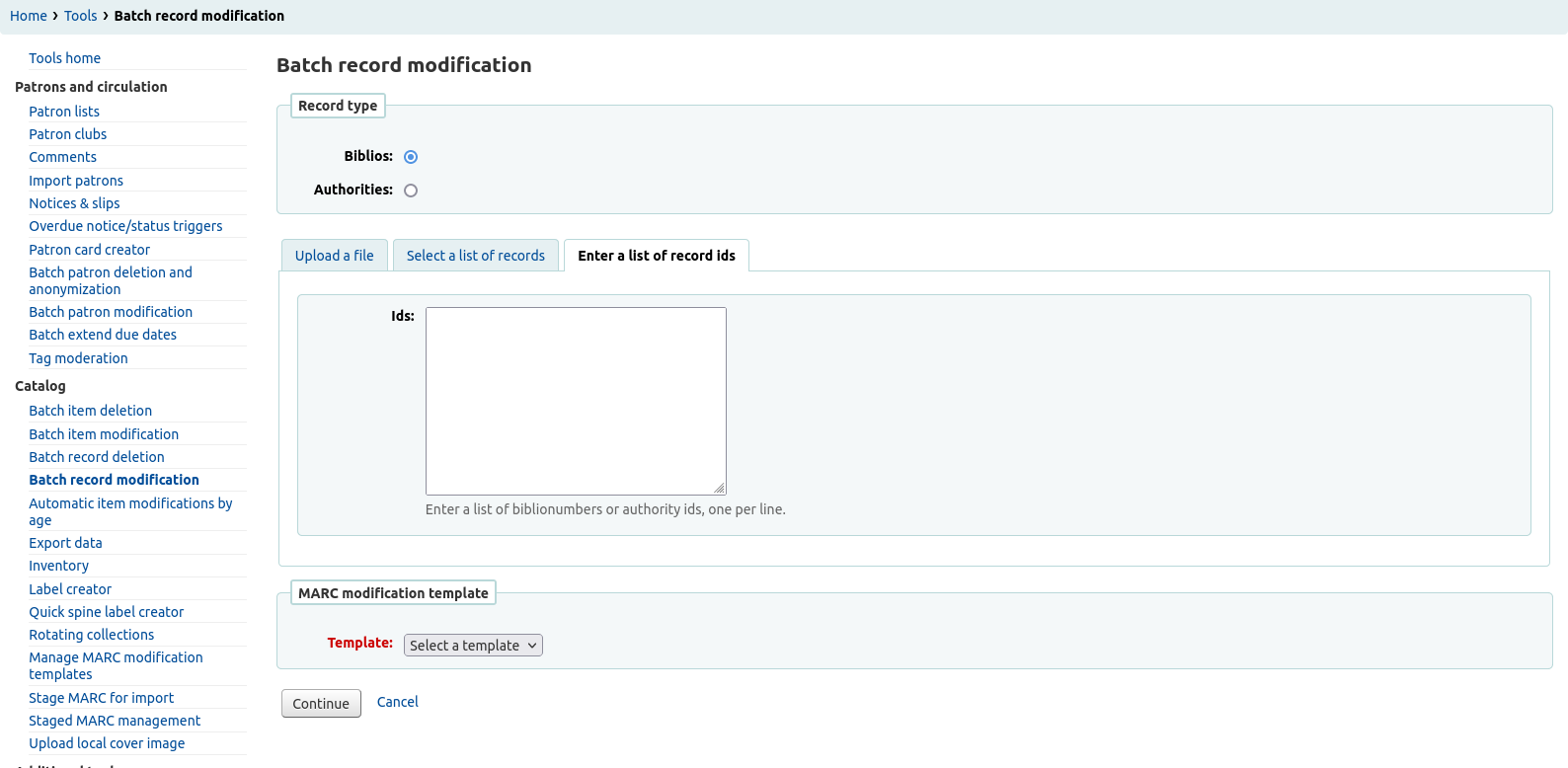Switch to Select a list of records tab
Image resolution: width=1568 pixels, height=768 pixels.
tap(475, 256)
